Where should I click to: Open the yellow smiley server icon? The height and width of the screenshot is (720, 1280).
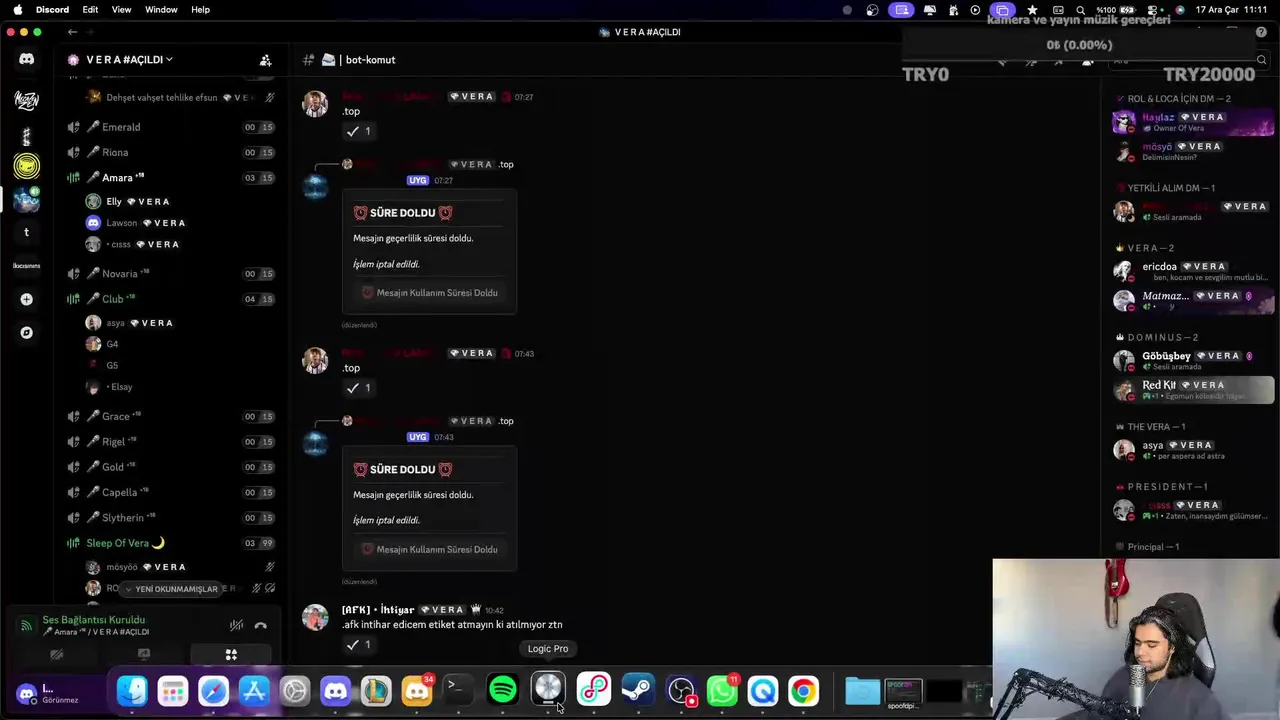pyautogui.click(x=27, y=166)
